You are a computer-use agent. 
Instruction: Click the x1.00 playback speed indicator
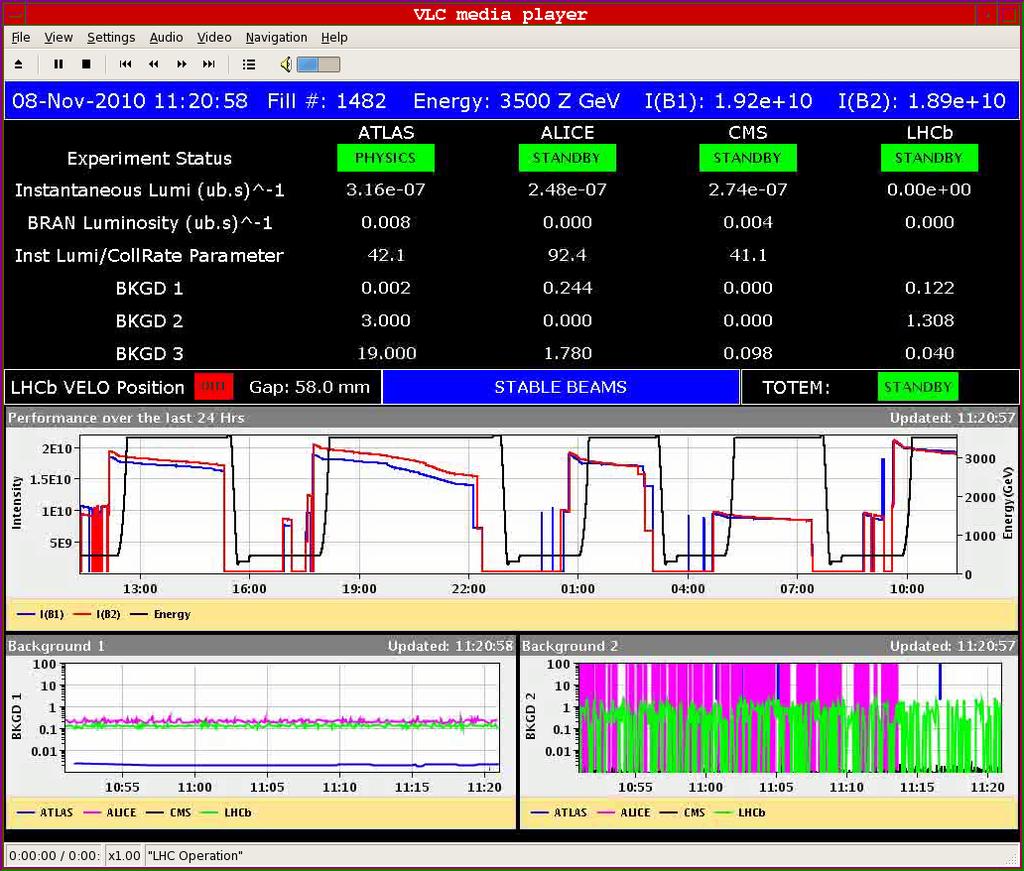point(124,855)
